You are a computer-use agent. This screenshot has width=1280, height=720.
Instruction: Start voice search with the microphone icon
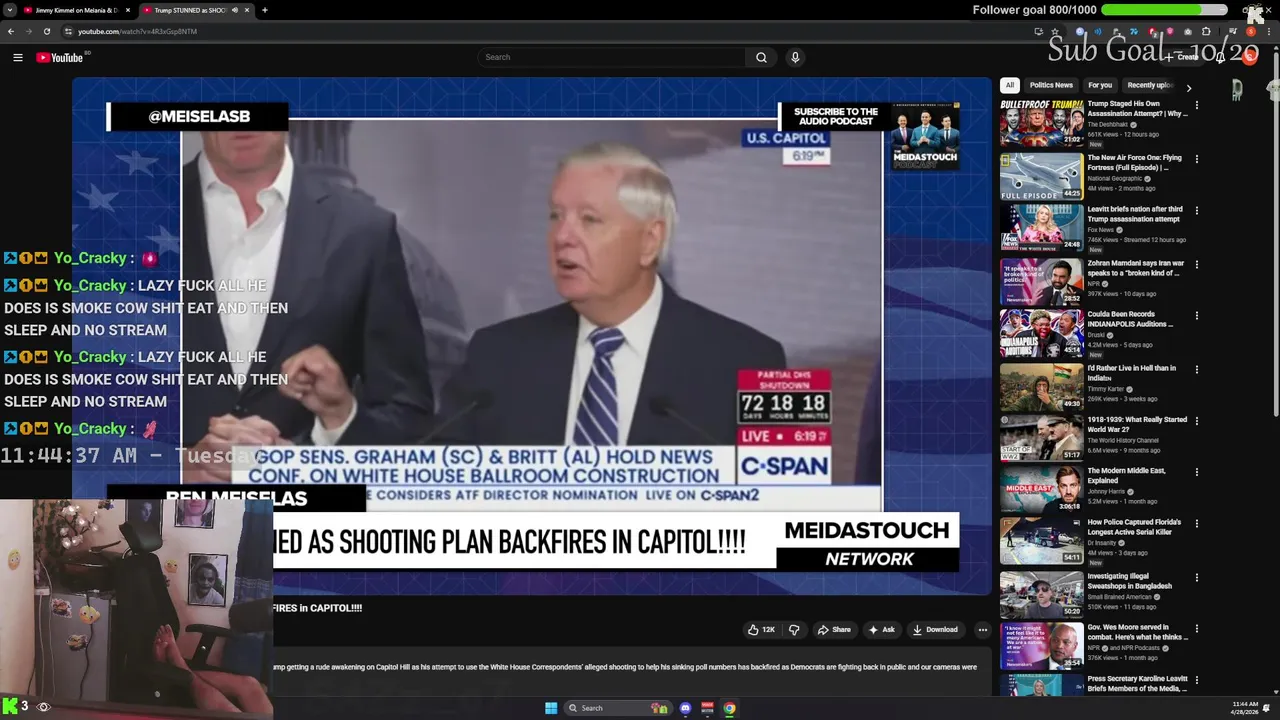pos(795,57)
